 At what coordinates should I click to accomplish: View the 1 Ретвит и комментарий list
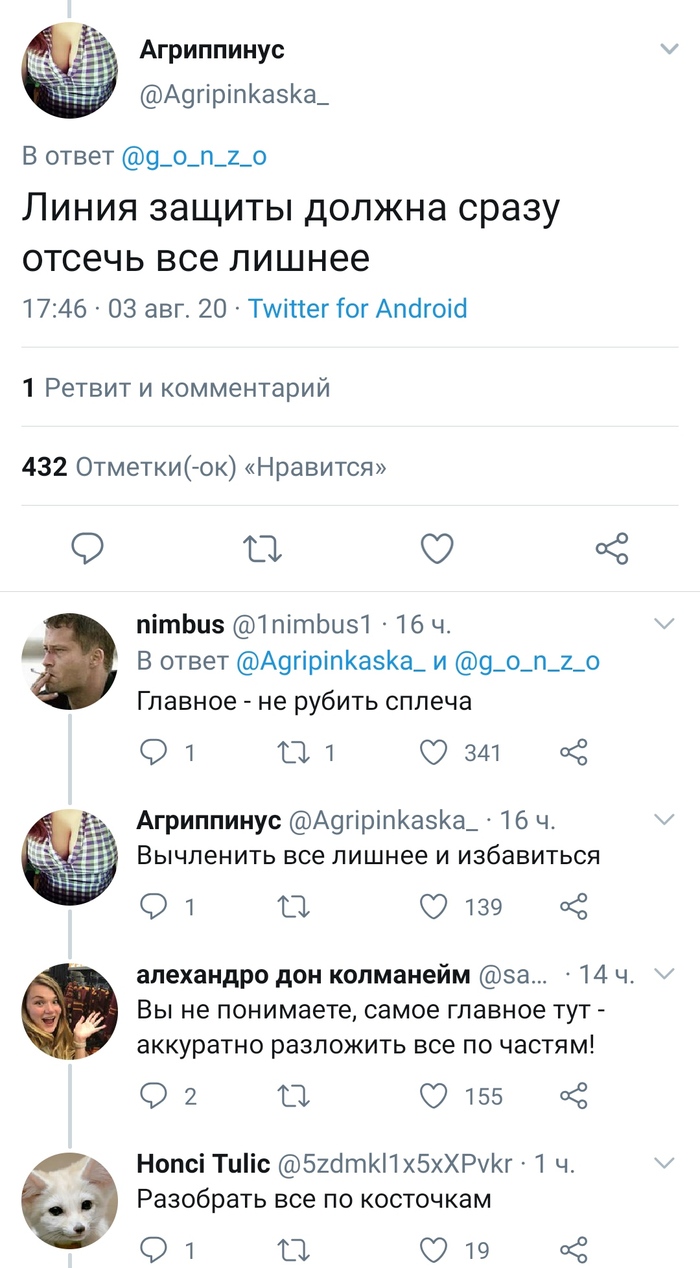click(x=176, y=387)
